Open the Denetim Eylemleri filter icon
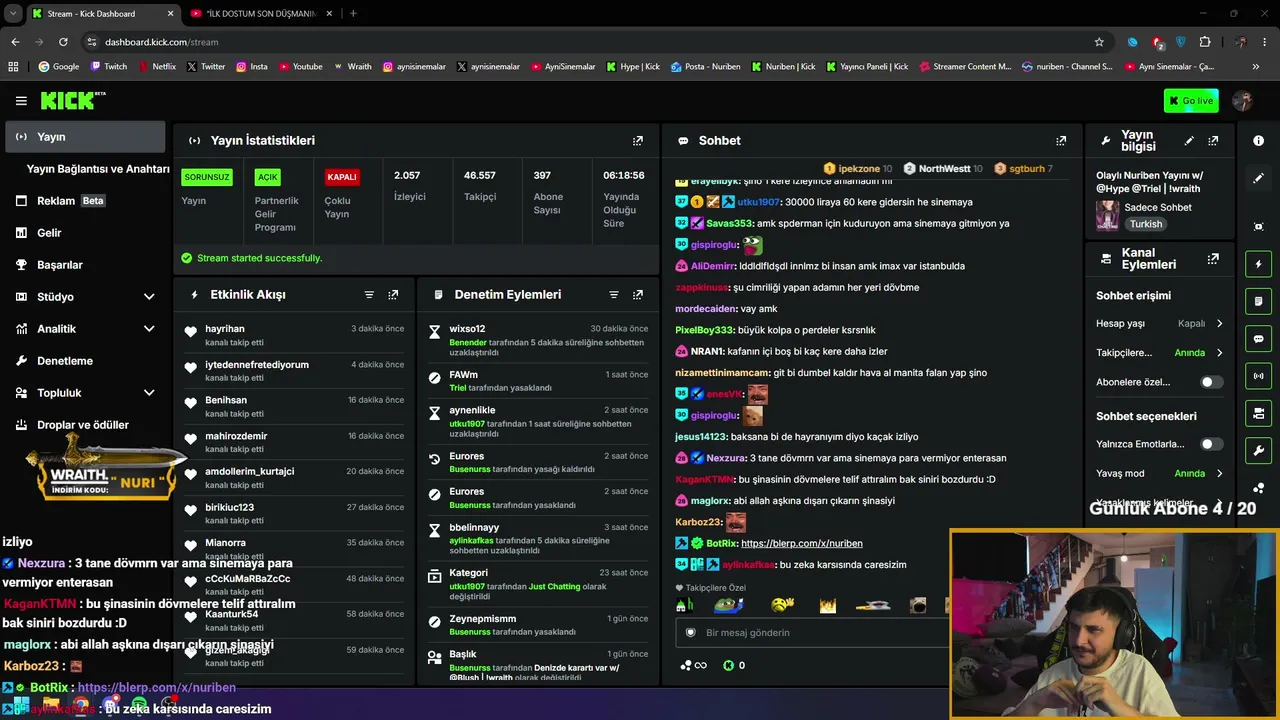 coord(614,295)
